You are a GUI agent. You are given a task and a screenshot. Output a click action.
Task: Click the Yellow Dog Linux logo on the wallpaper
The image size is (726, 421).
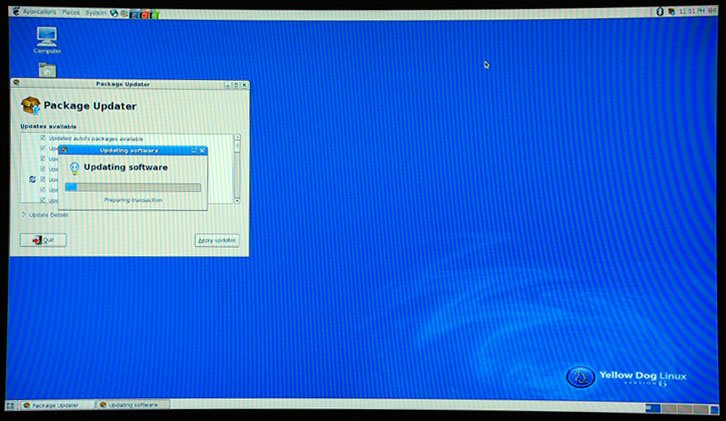pos(580,377)
